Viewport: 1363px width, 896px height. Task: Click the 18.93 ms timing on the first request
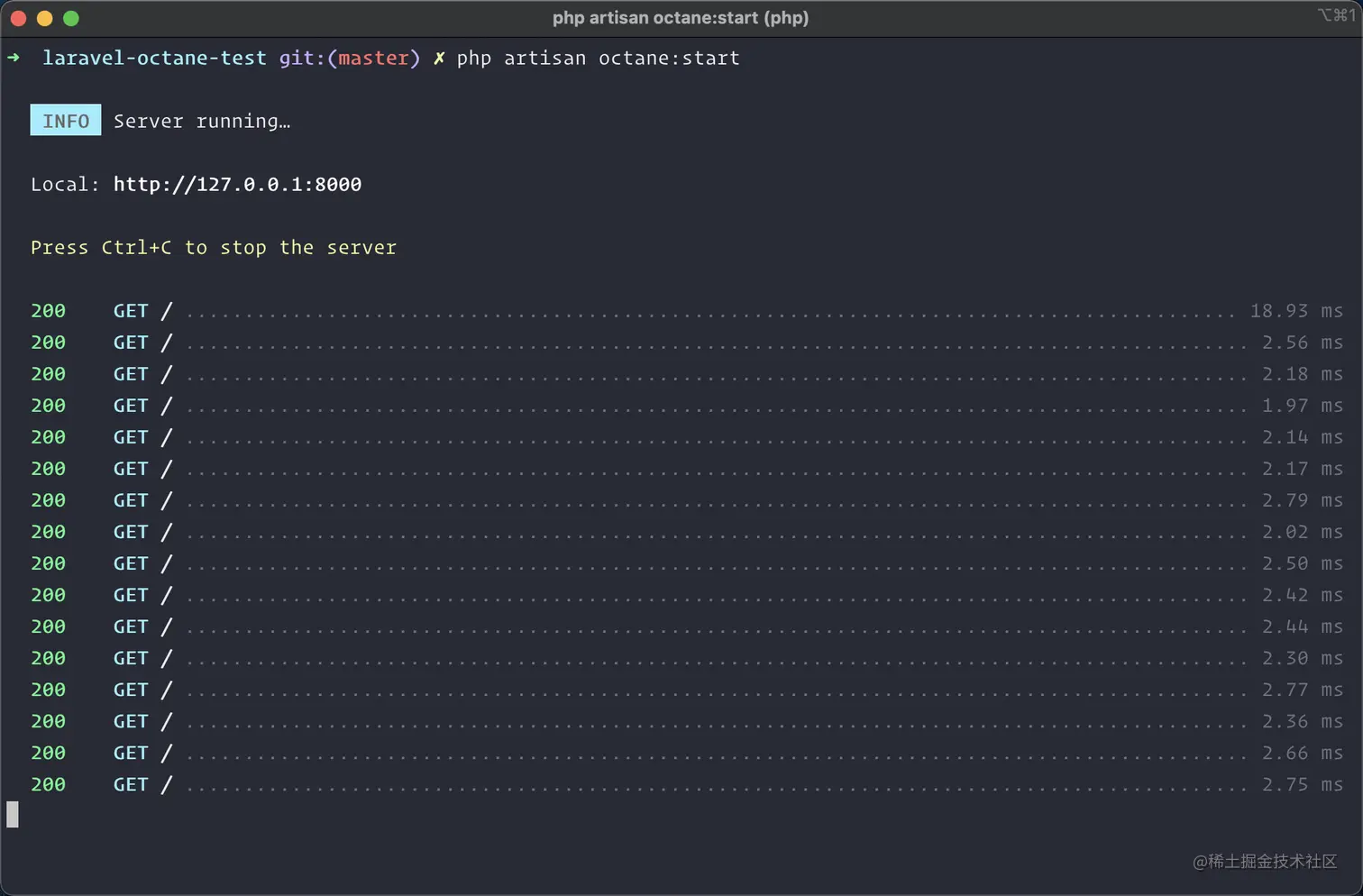pyautogui.click(x=1295, y=310)
